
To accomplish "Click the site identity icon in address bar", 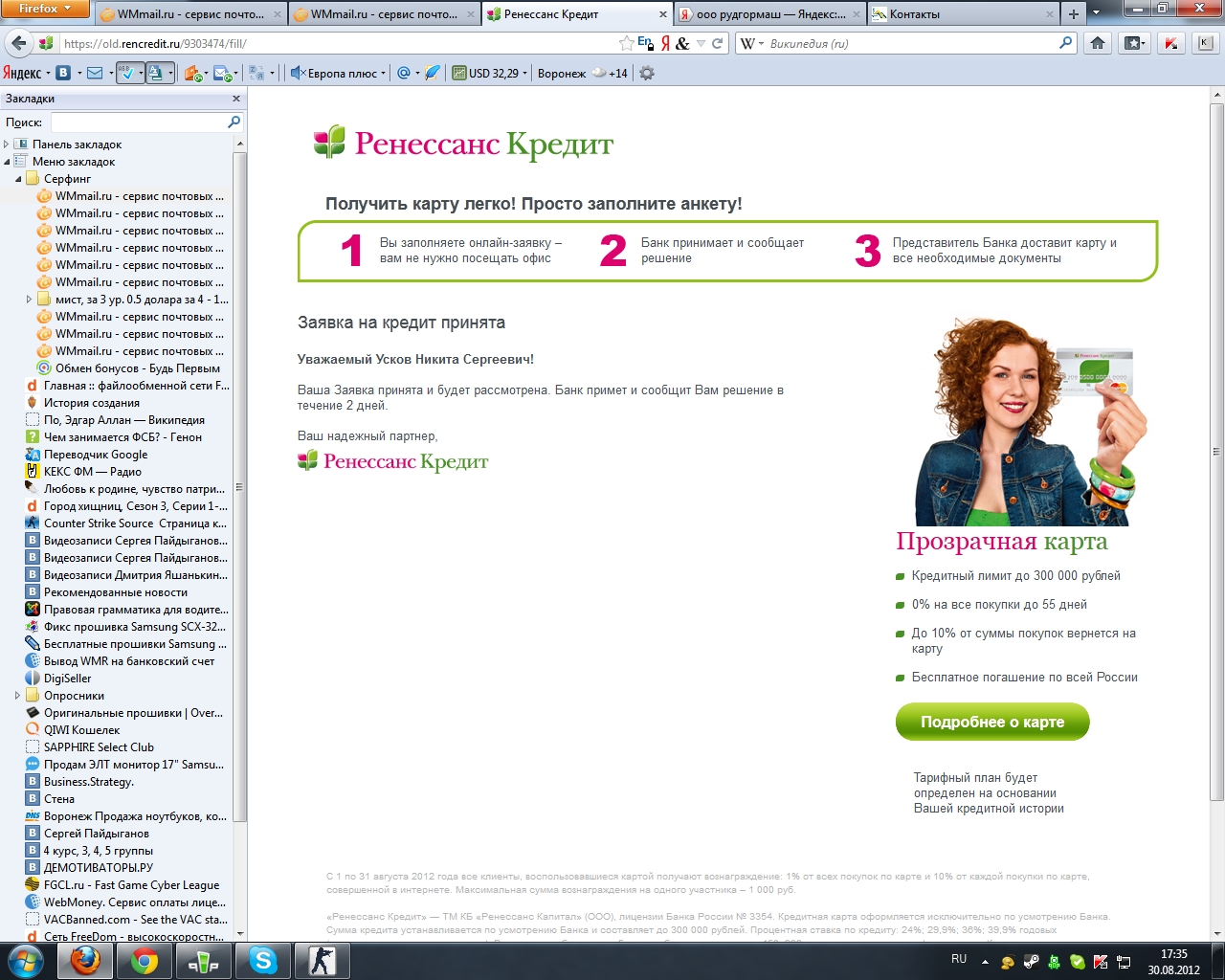I will click(x=46, y=43).
